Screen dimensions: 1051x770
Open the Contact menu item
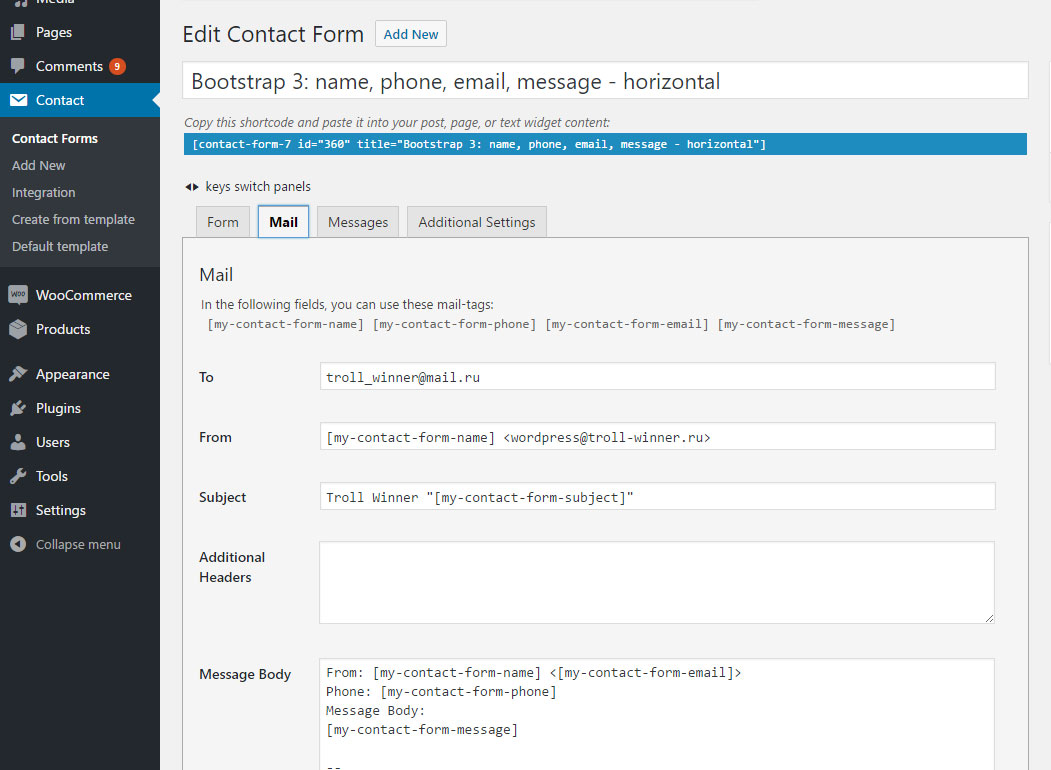(80, 100)
